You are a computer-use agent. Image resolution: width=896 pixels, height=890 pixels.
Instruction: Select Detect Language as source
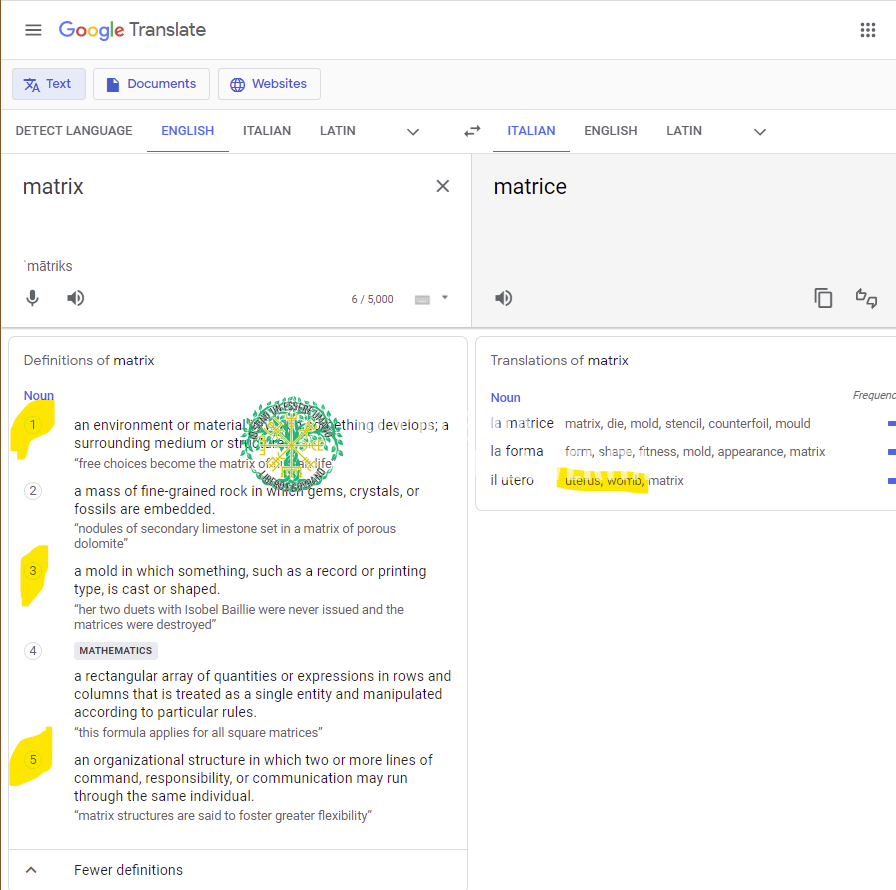74,131
